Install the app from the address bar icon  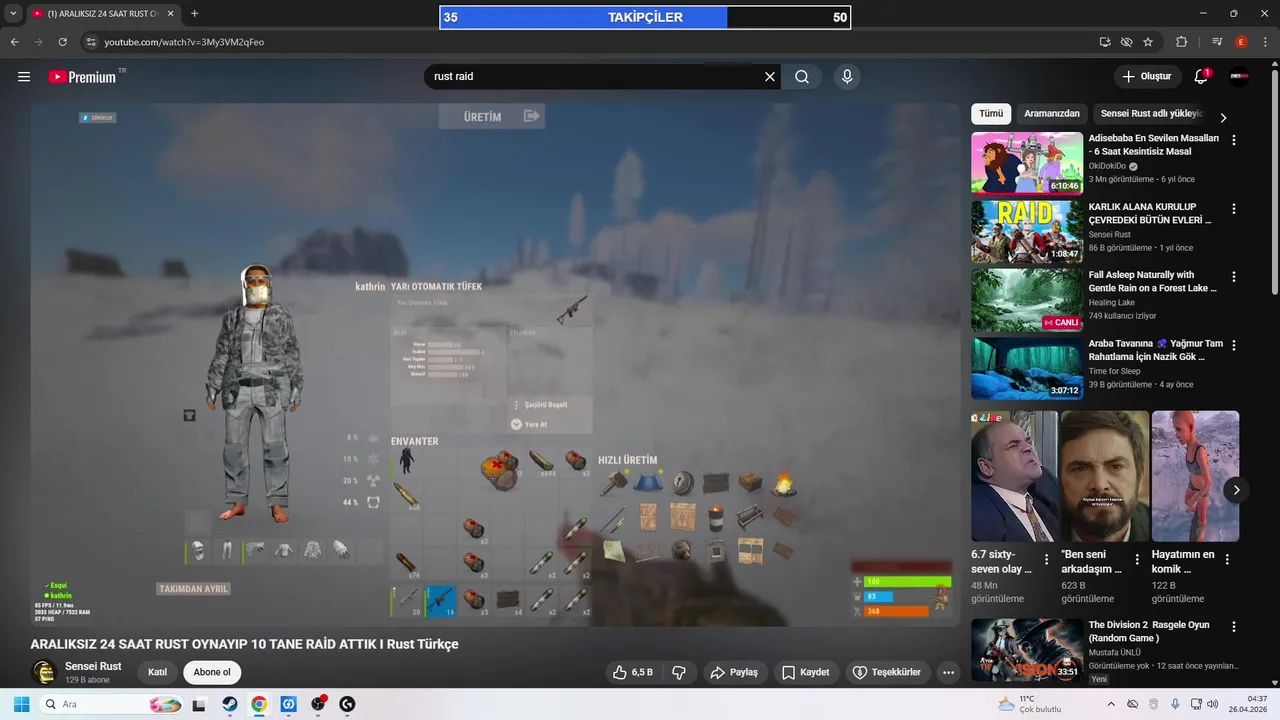click(1105, 42)
